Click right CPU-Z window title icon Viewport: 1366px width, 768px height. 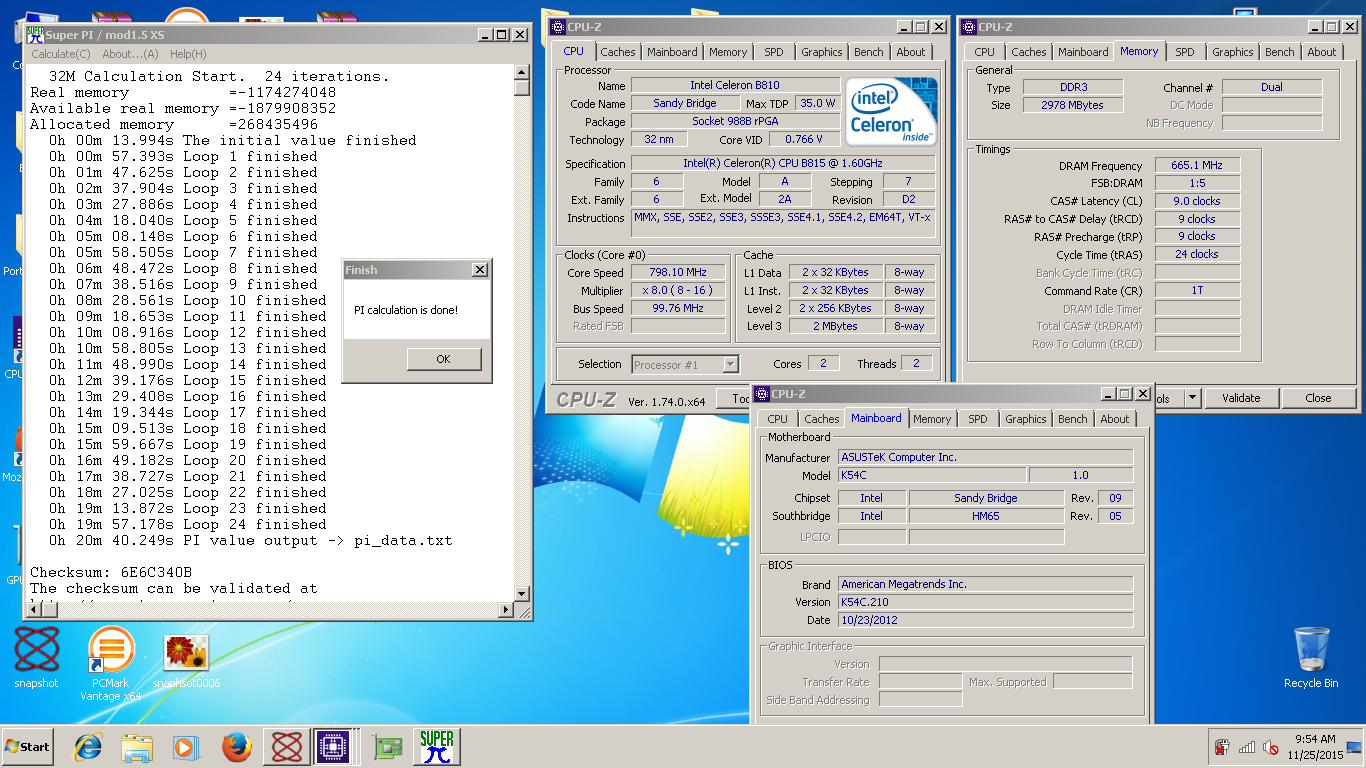coord(967,27)
